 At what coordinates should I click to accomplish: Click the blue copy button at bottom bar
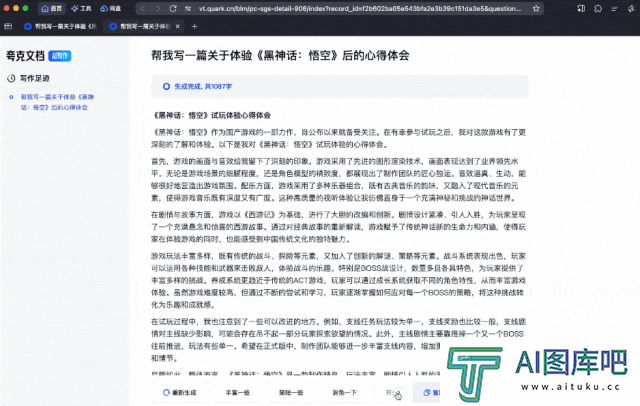pyautogui.click(x=427, y=393)
